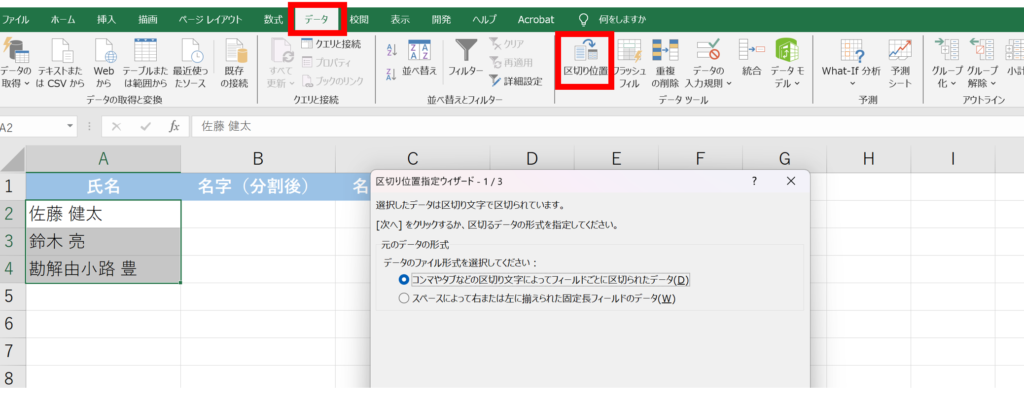Expand the What-If 分析 dropdown
Image resolution: width=1024 pixels, height=407 pixels.
(851, 71)
